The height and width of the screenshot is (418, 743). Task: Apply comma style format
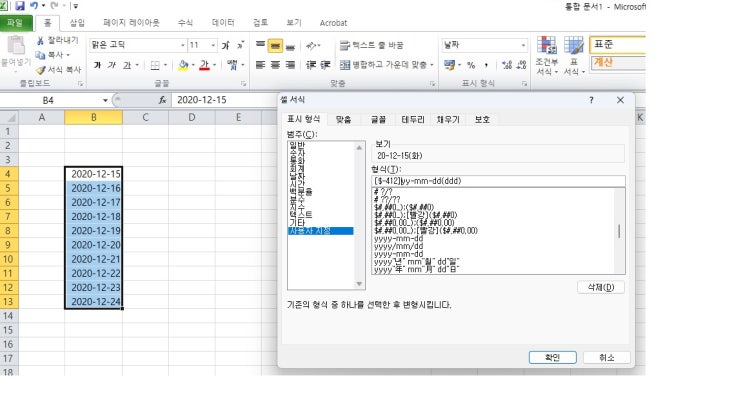[x=486, y=65]
